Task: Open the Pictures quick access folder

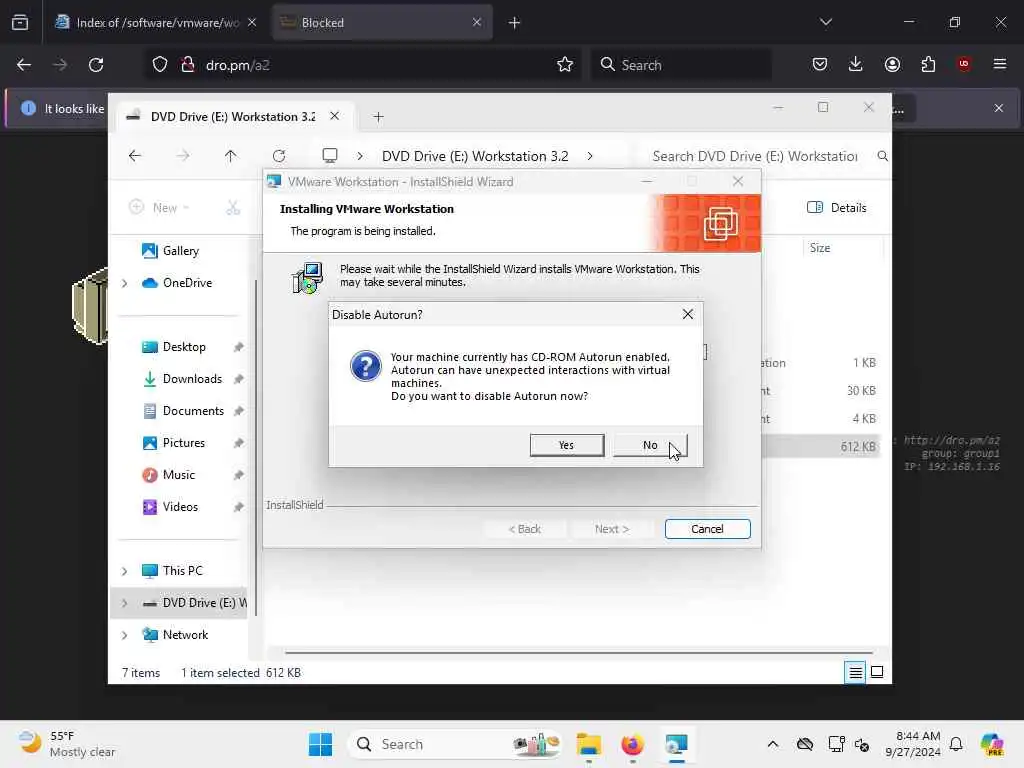Action: [x=184, y=443]
